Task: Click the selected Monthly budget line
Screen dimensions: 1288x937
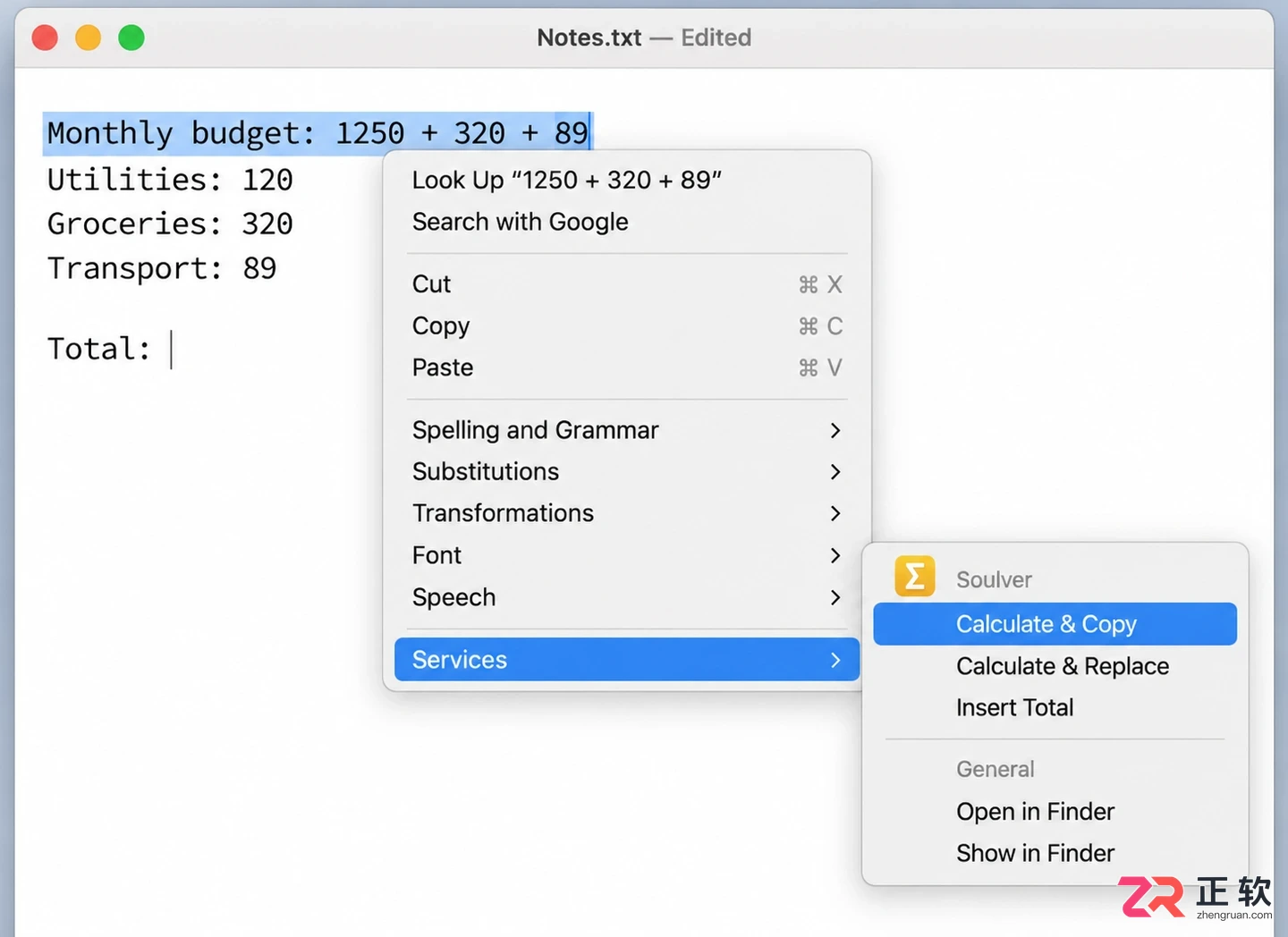Action: (318, 133)
